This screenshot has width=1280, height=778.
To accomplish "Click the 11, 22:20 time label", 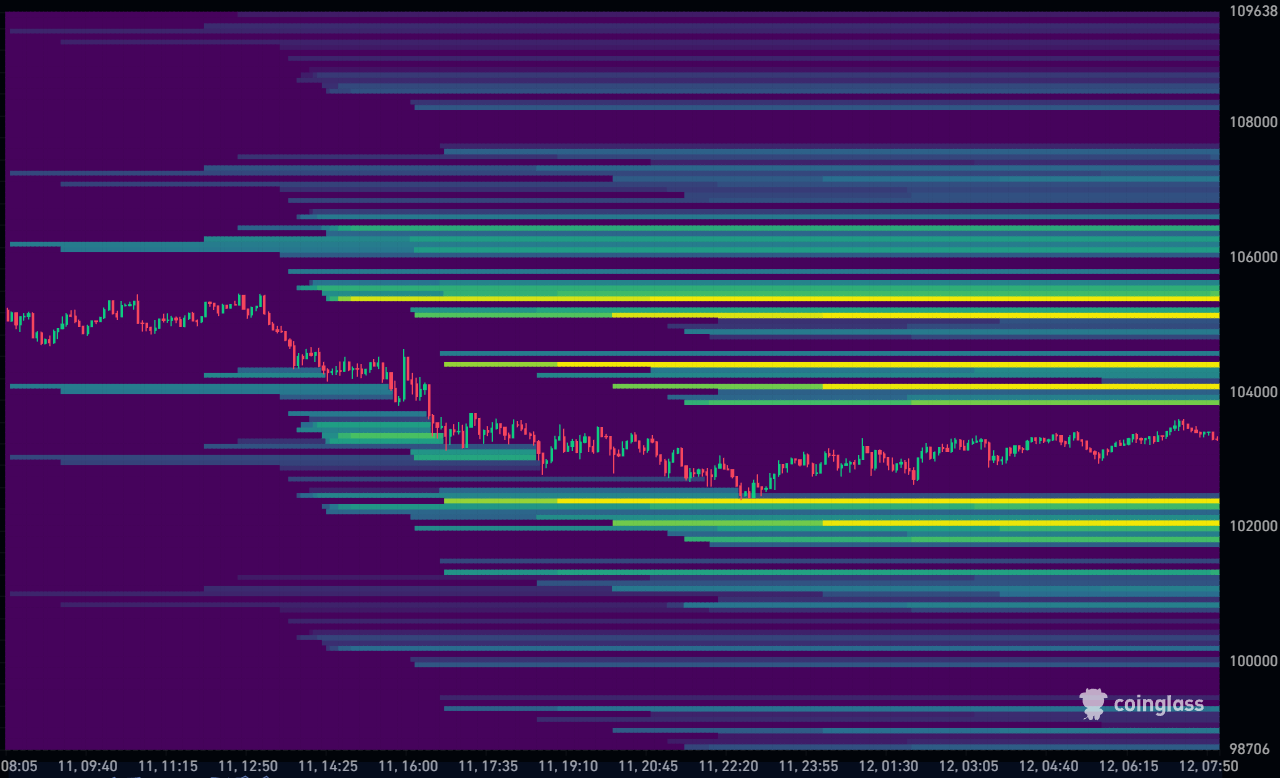I will tap(728, 766).
